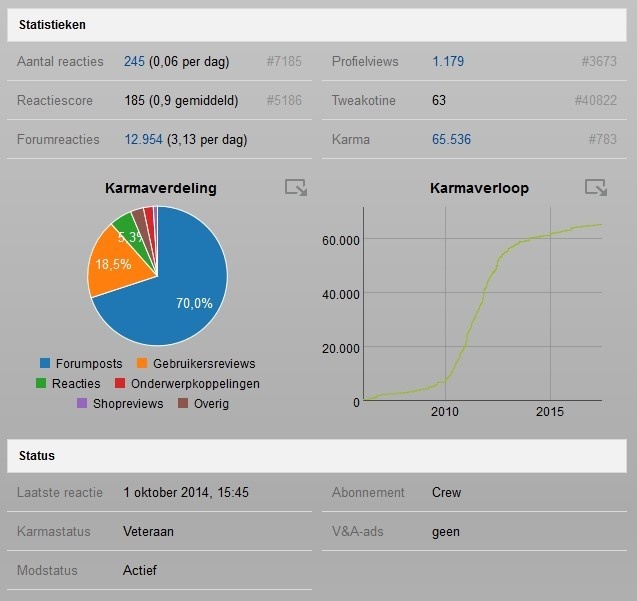Click the Forumreacties label

pos(58,139)
